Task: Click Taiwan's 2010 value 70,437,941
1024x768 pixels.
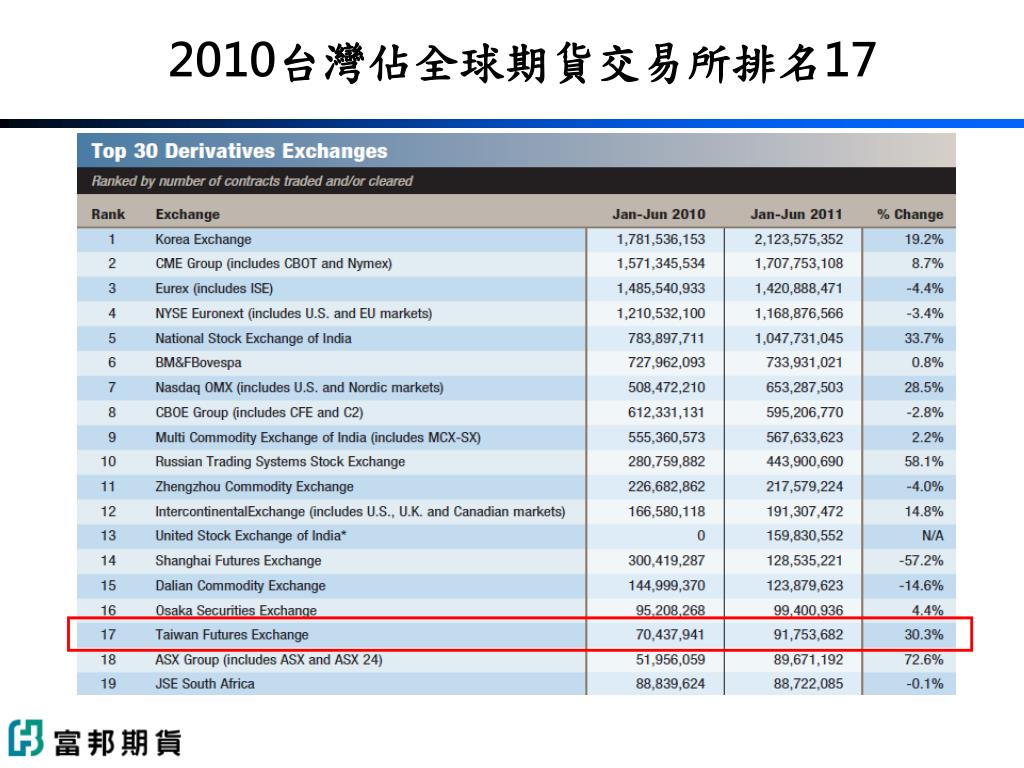Action: pyautogui.click(x=670, y=634)
